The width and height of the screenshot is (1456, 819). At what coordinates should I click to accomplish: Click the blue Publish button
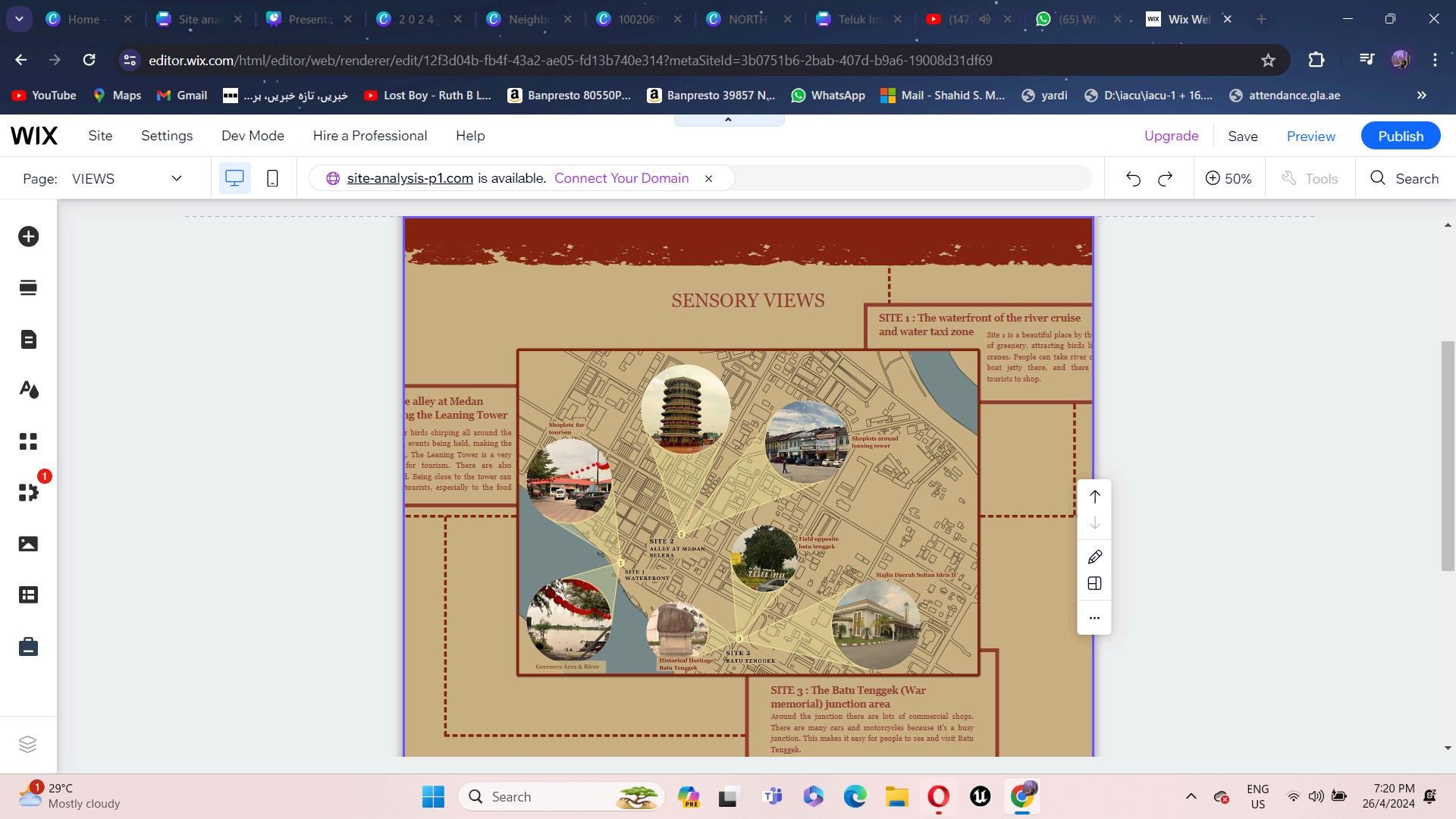tap(1400, 136)
